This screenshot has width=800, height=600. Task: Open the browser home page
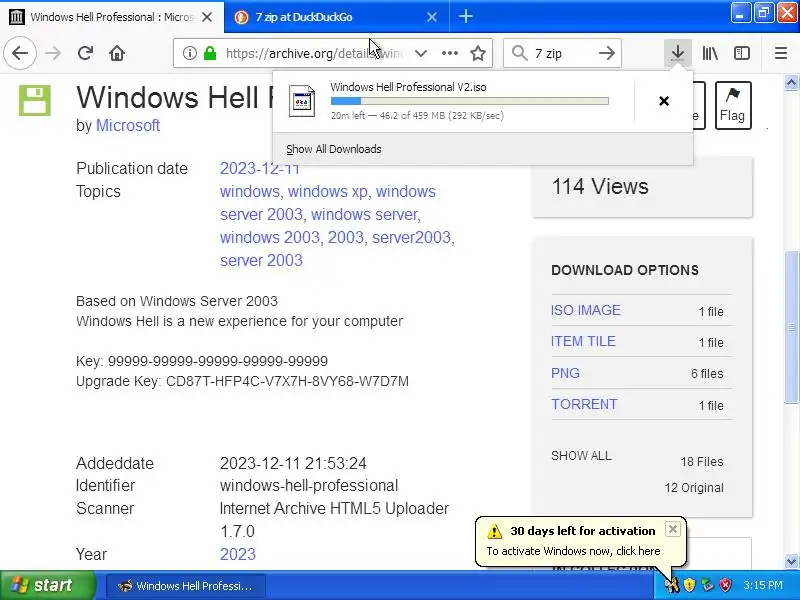117,53
